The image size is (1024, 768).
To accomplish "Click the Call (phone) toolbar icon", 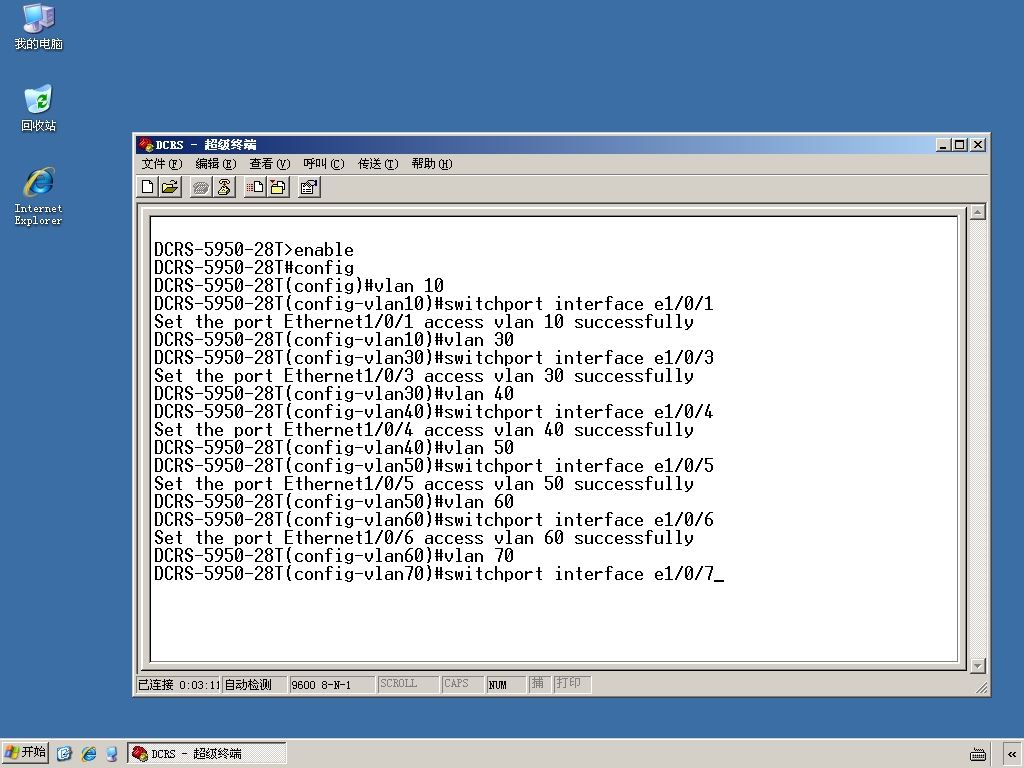I will point(201,187).
